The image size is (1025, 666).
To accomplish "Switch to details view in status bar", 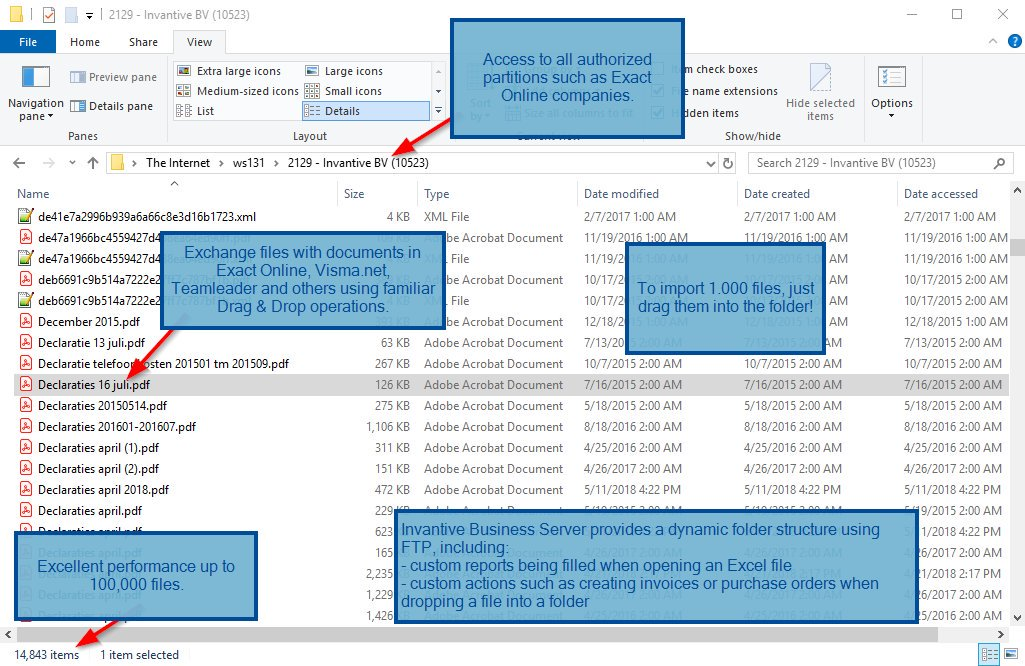I will pos(990,654).
